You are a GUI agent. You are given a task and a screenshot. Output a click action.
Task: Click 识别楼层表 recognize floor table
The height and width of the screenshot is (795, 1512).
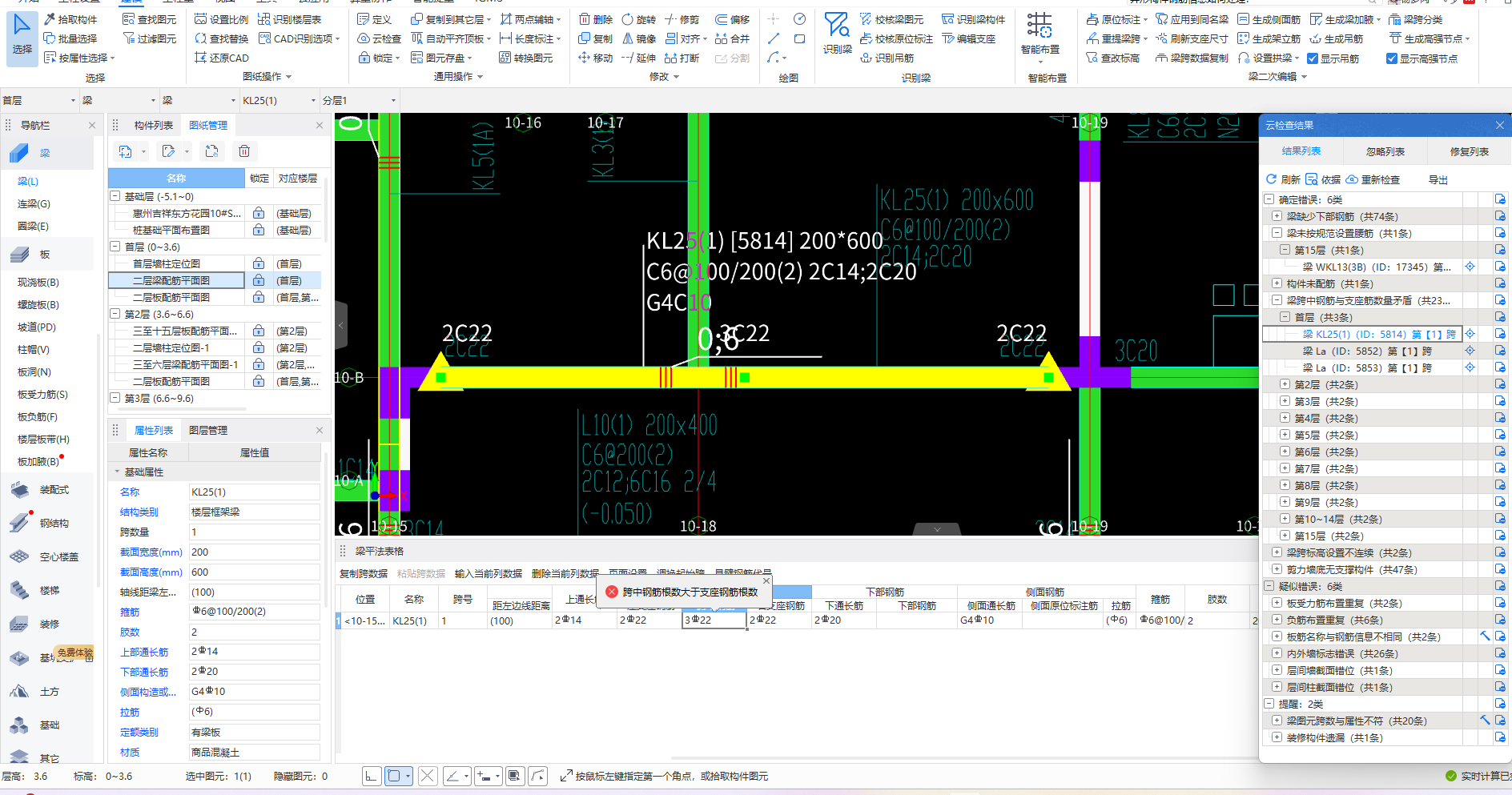(x=289, y=19)
